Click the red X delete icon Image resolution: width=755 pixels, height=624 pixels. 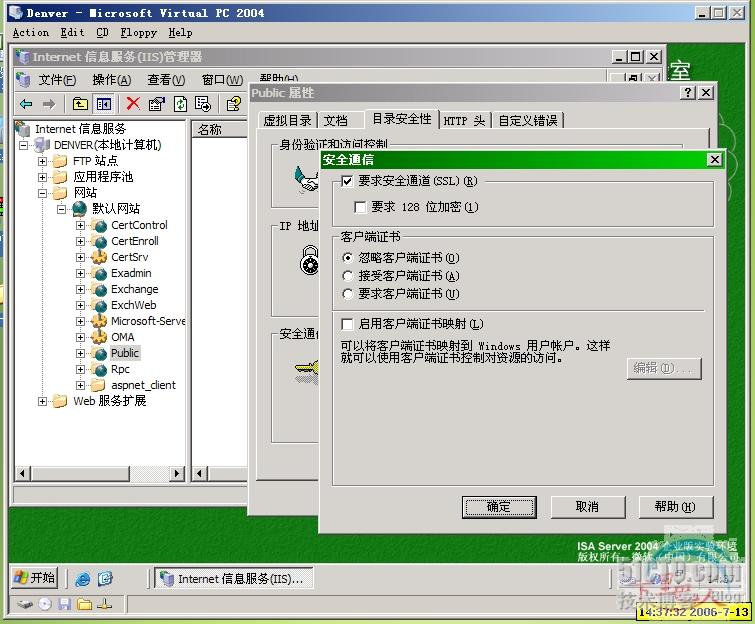point(133,103)
